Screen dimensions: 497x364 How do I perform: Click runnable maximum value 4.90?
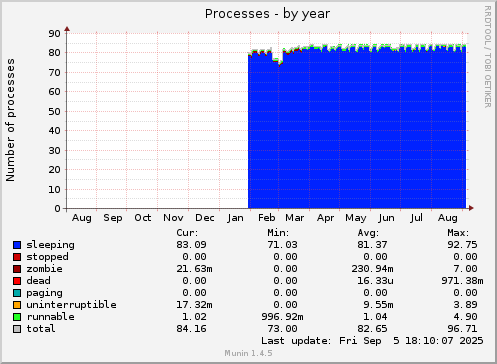(465, 317)
